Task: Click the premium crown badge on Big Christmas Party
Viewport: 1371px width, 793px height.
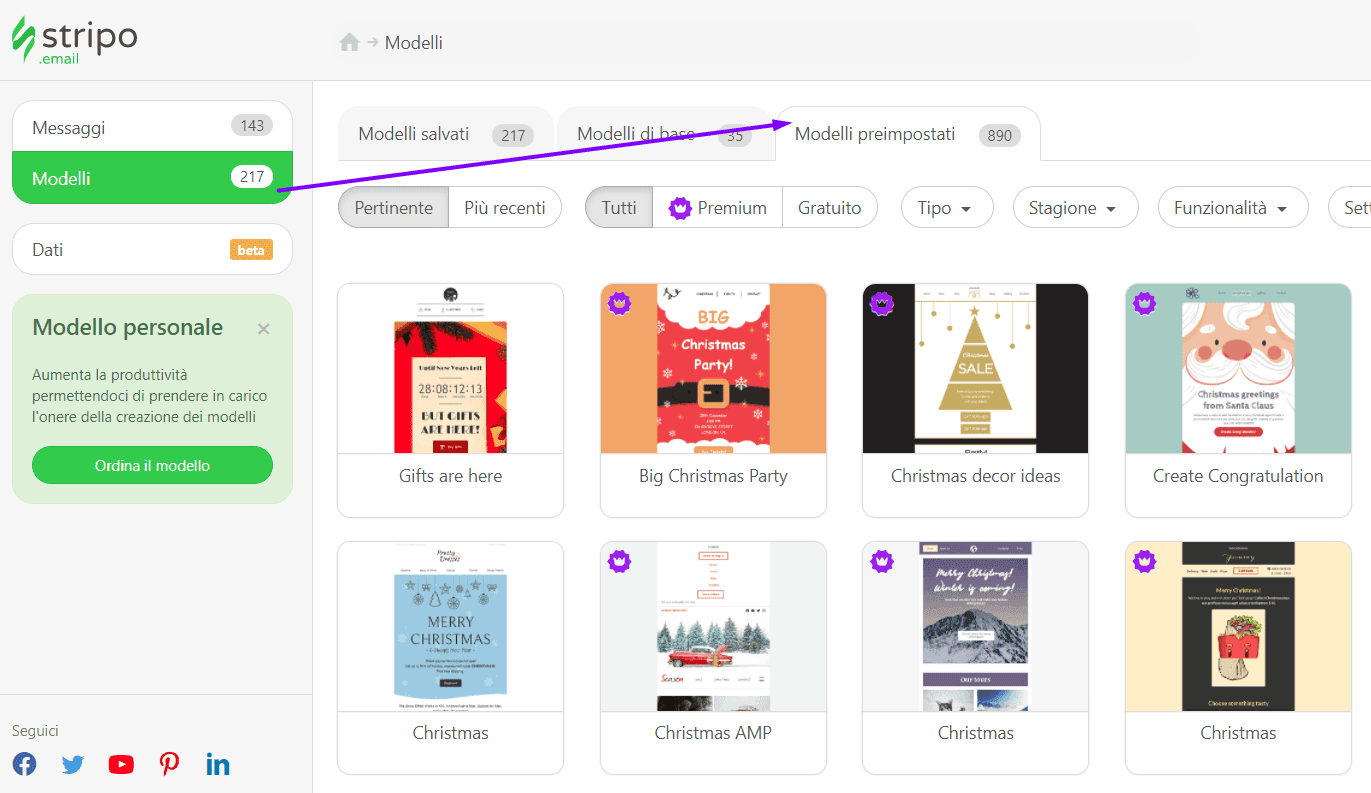Action: coord(619,305)
